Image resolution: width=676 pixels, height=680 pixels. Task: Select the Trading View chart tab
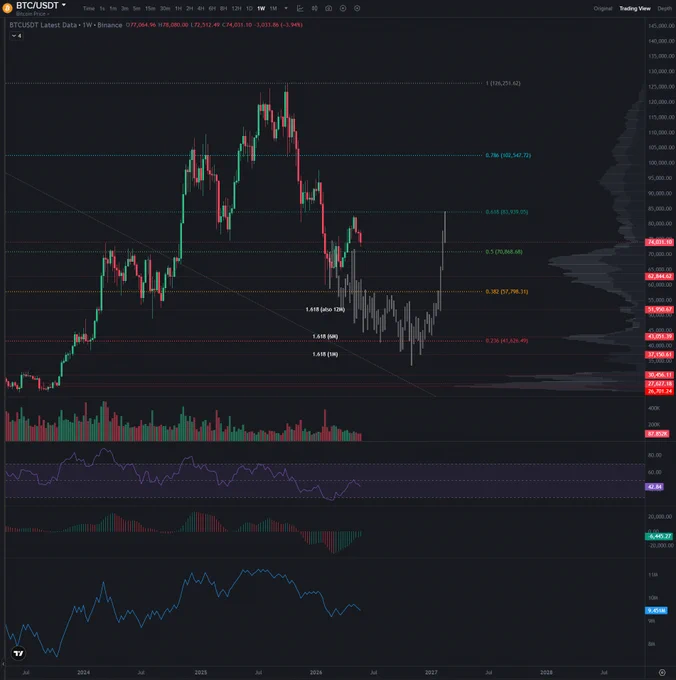pos(635,8)
